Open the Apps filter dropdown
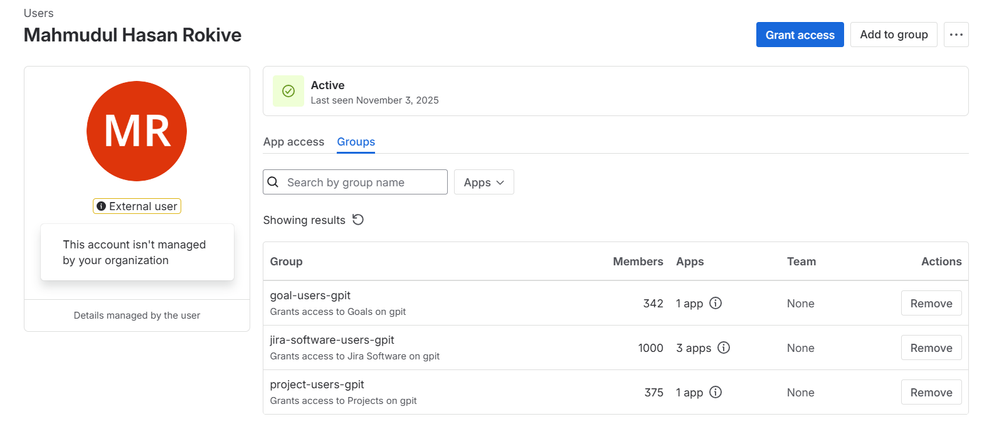The height and width of the screenshot is (446, 999). tap(484, 182)
